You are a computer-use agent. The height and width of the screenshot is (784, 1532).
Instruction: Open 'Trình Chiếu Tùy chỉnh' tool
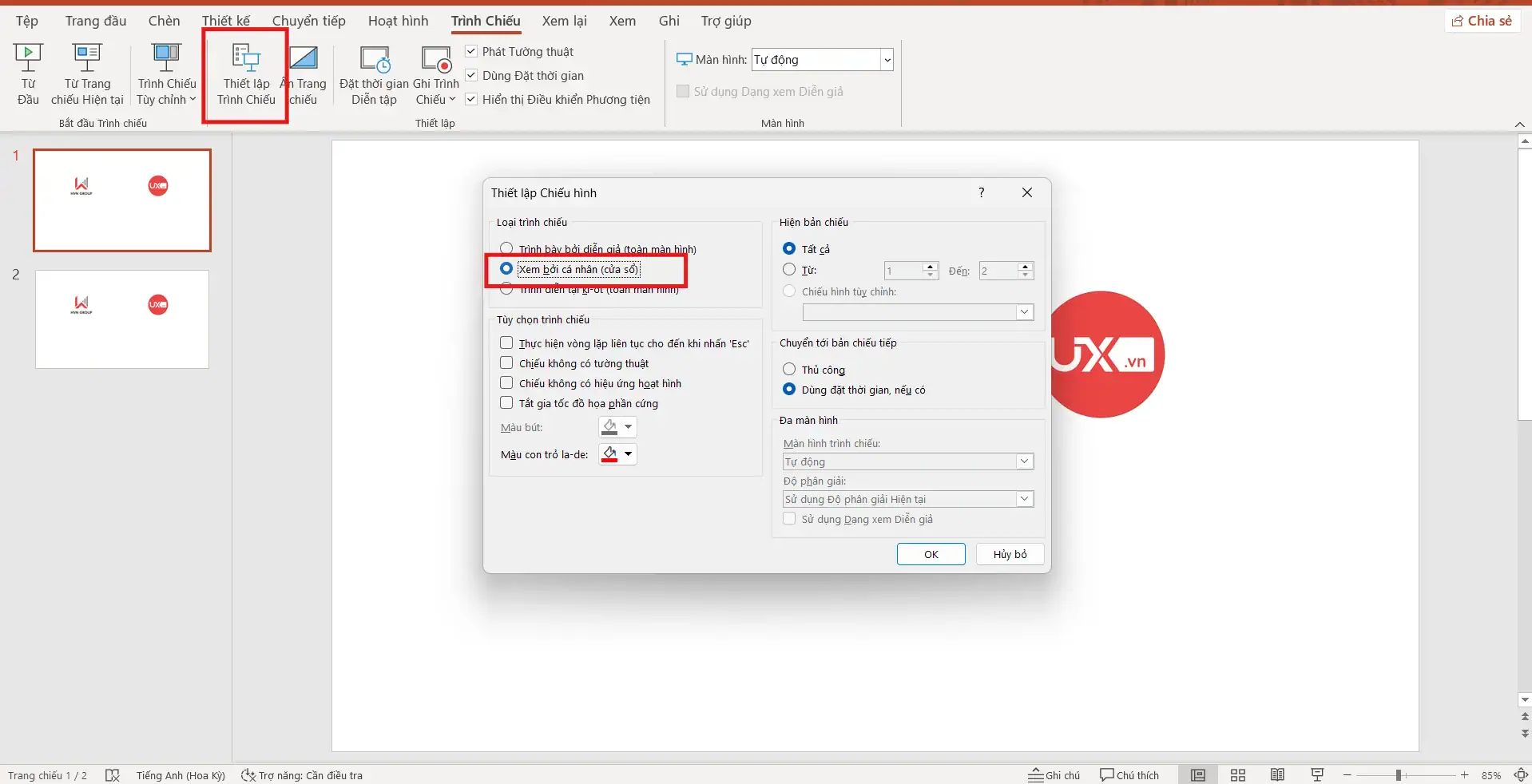166,73
